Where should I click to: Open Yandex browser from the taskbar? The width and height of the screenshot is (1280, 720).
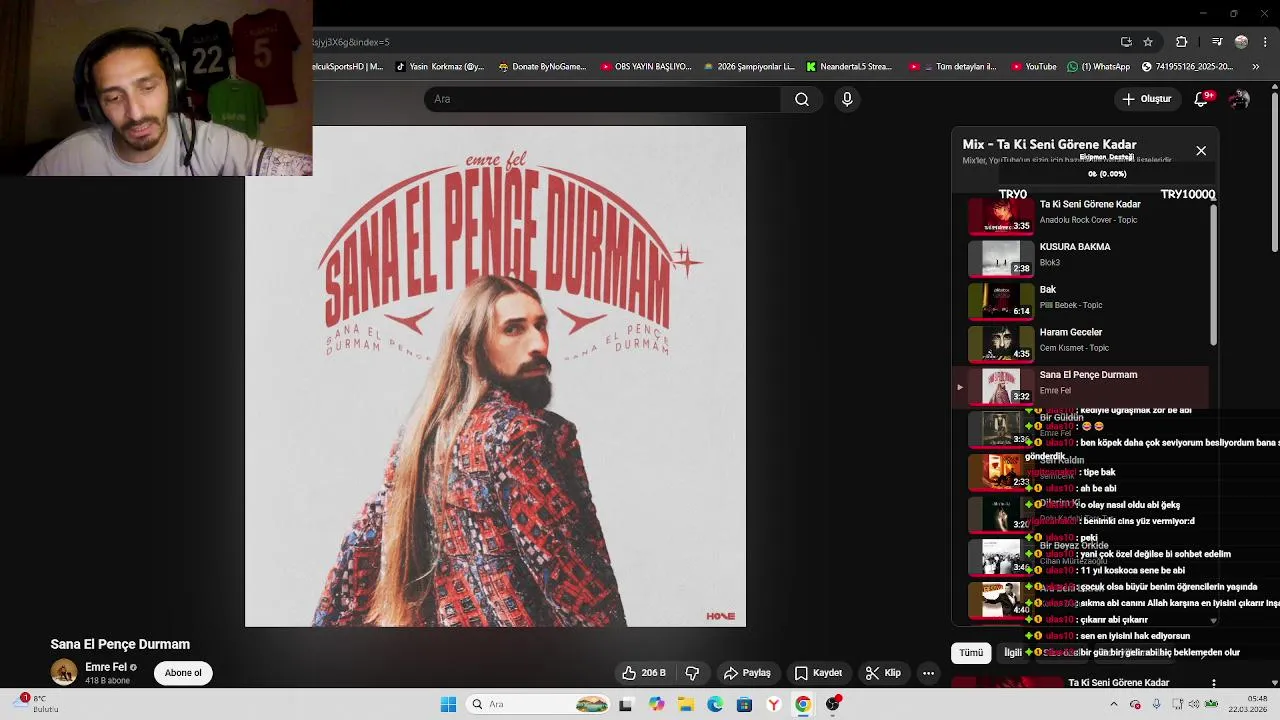[x=773, y=704]
